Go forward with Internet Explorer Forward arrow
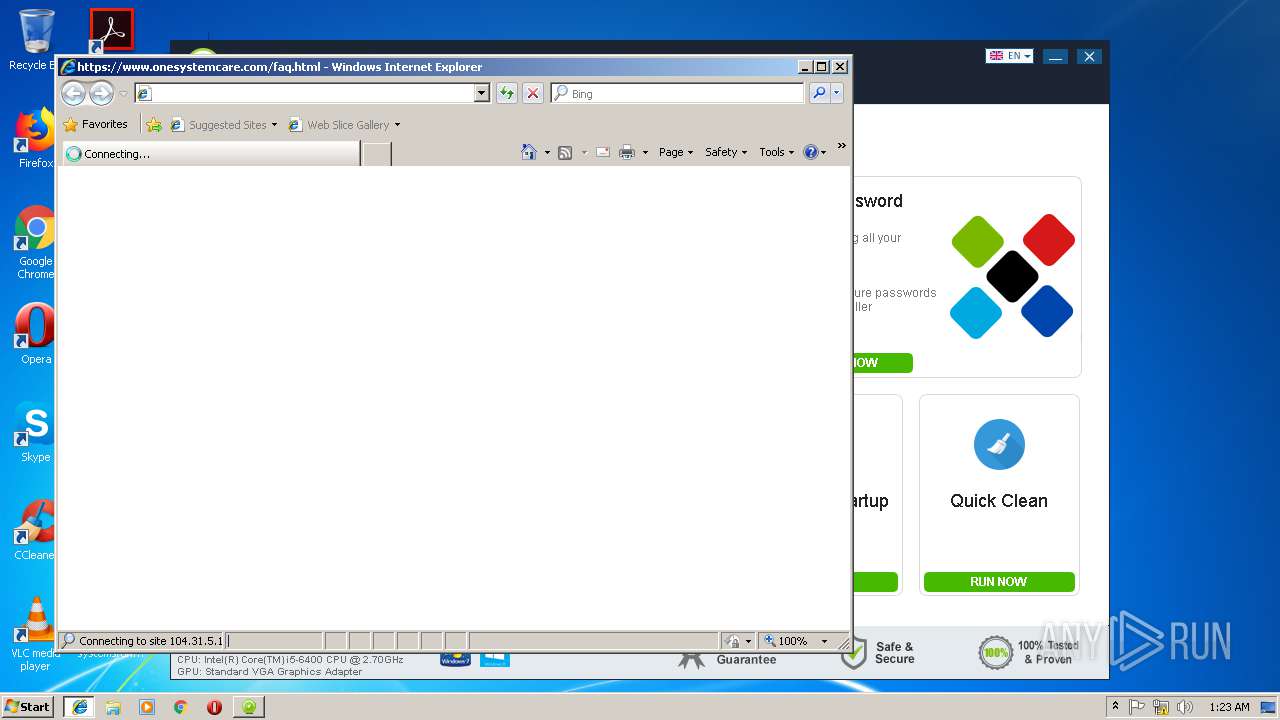This screenshot has height=720, width=1280. (x=101, y=93)
